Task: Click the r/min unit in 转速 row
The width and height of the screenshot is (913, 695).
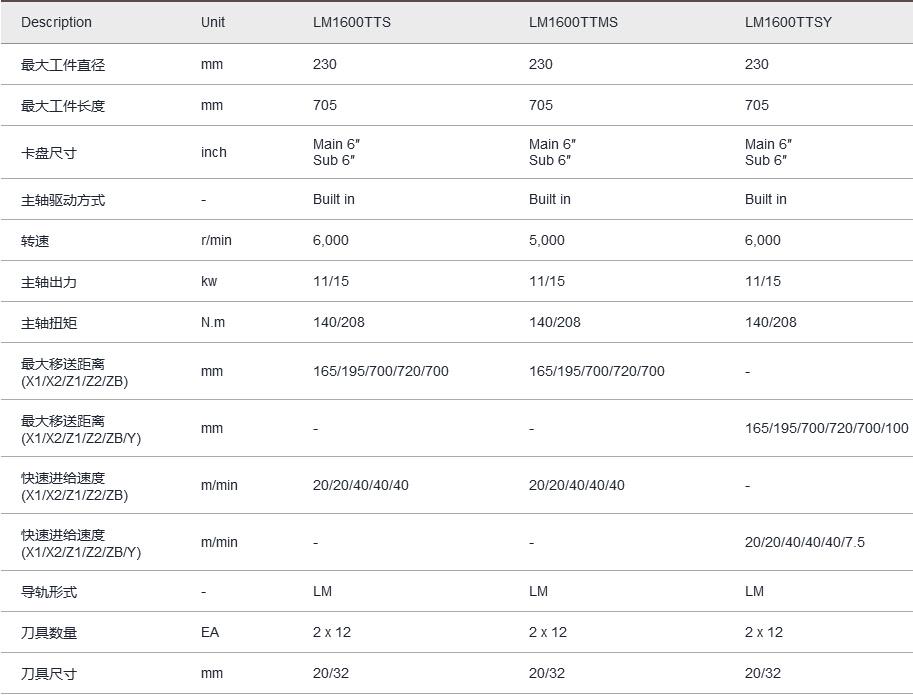Action: [217, 240]
